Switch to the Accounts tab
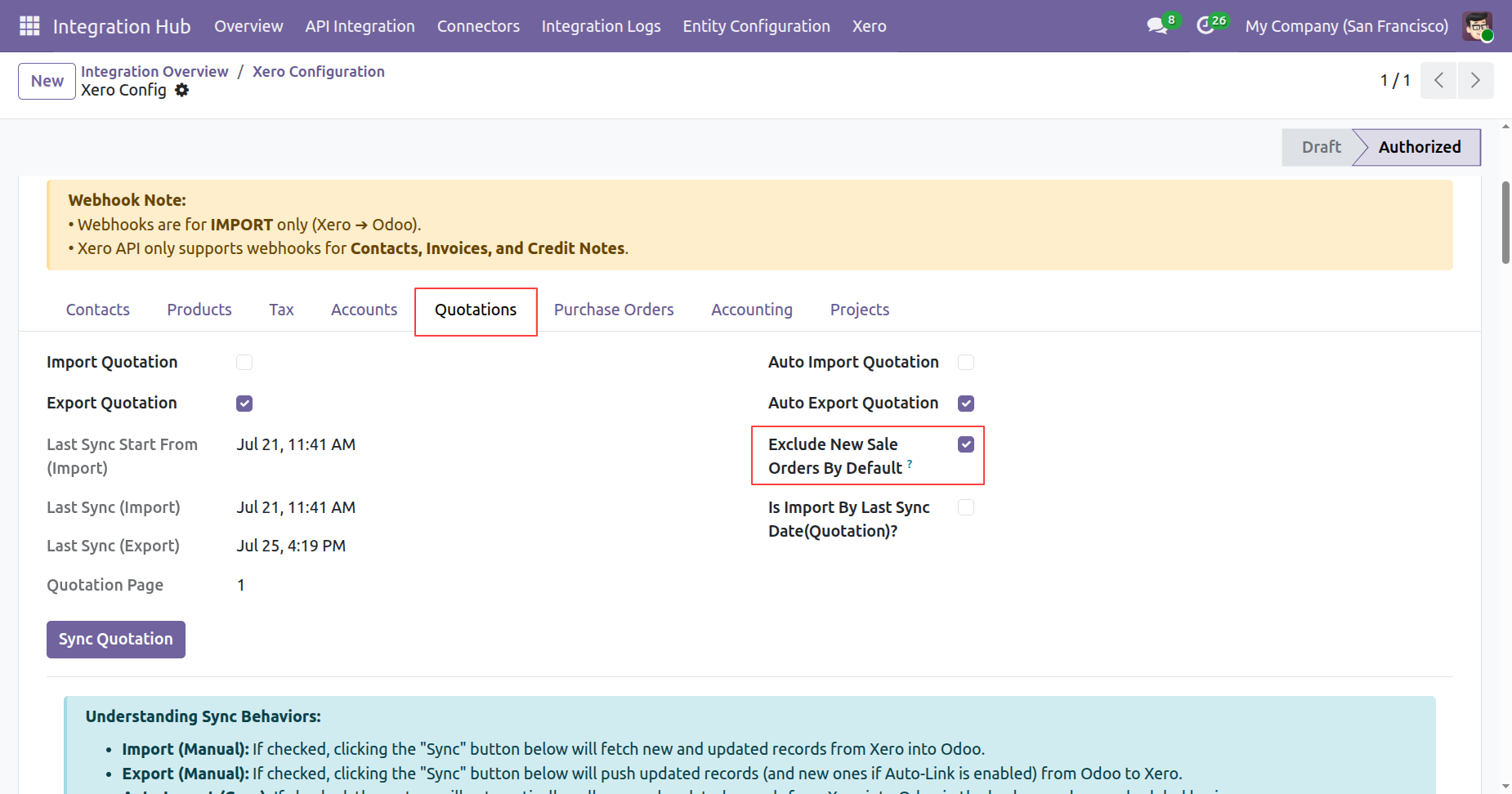Image resolution: width=1512 pixels, height=794 pixels. pyautogui.click(x=365, y=310)
